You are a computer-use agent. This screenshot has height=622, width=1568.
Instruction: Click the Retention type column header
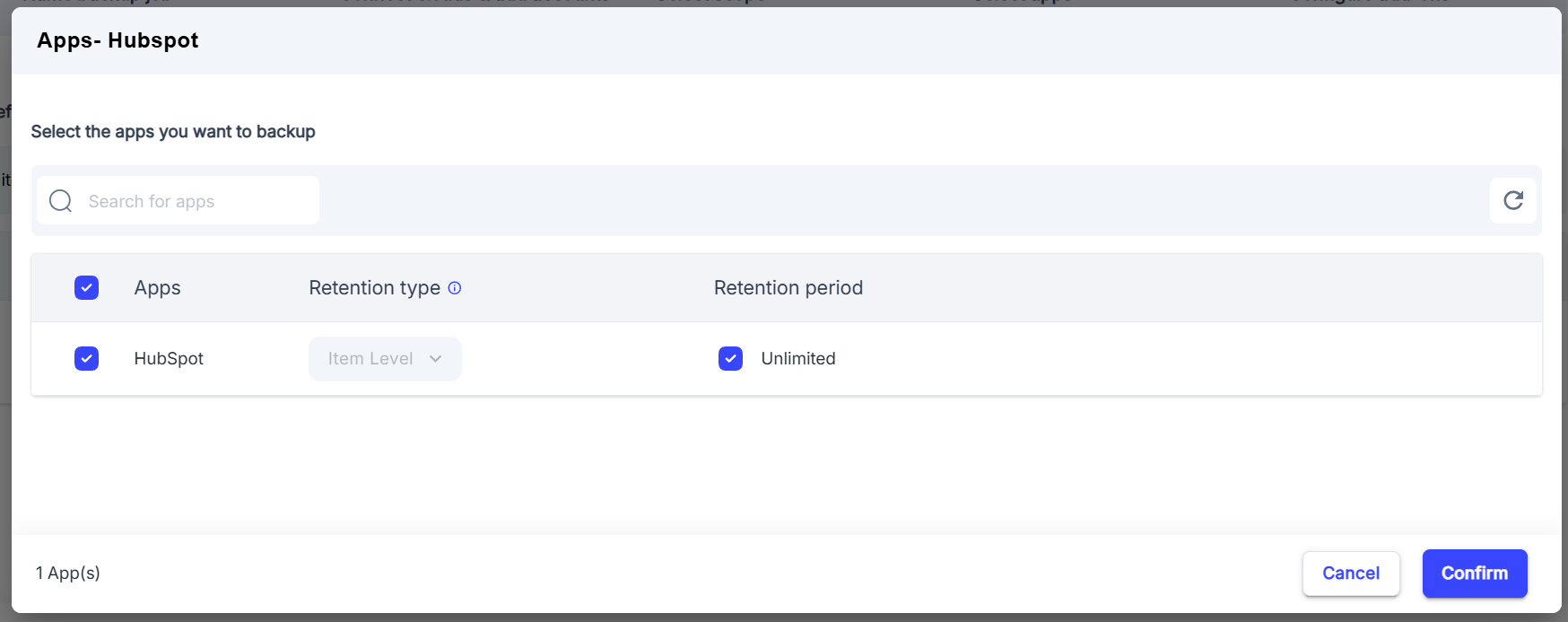[x=374, y=288]
